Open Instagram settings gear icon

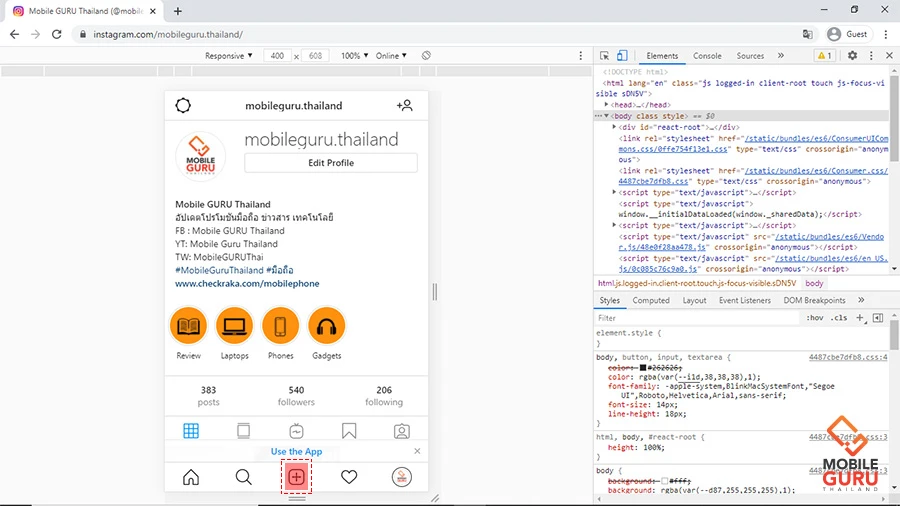tap(183, 106)
